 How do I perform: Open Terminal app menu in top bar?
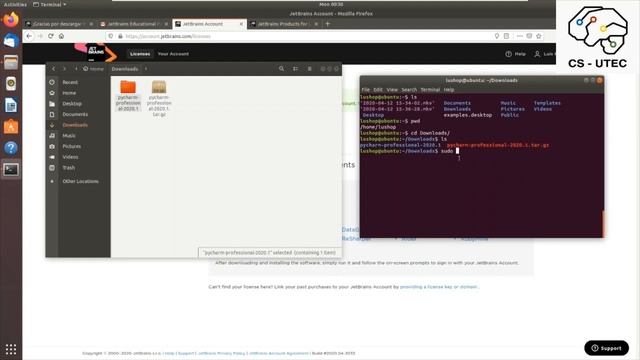[49, 4]
